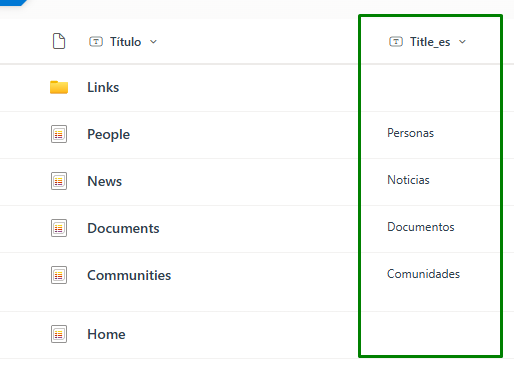This screenshot has height=385, width=514.
Task: Open the Documents item
Action: click(x=123, y=228)
